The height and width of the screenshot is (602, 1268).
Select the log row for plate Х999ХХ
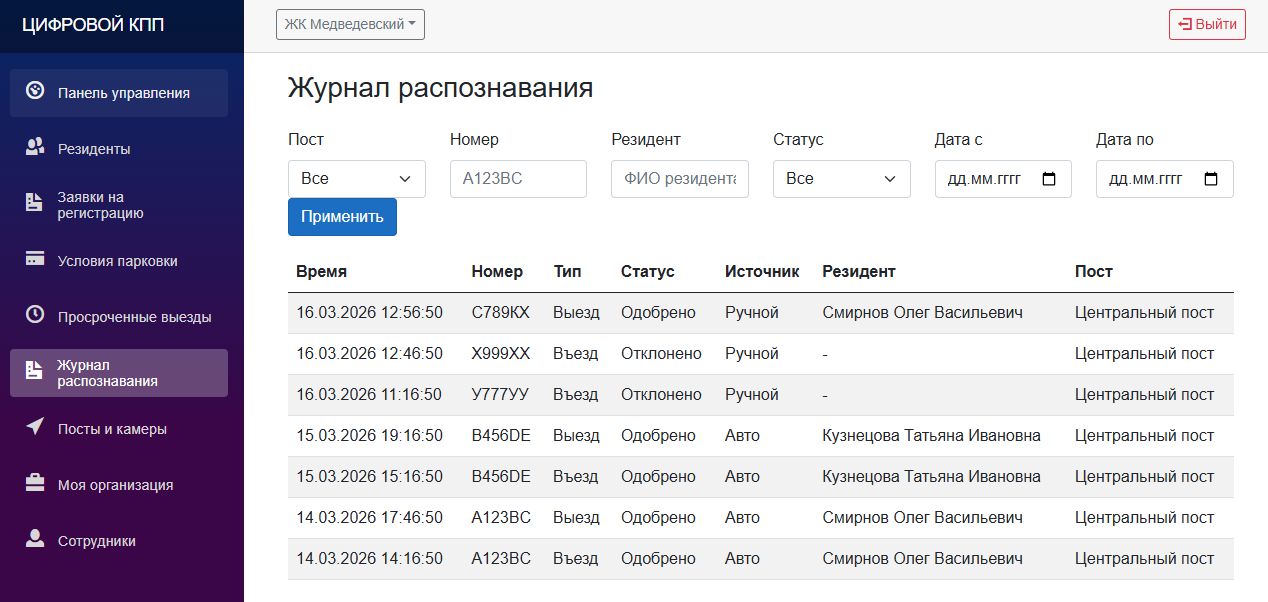coord(760,354)
